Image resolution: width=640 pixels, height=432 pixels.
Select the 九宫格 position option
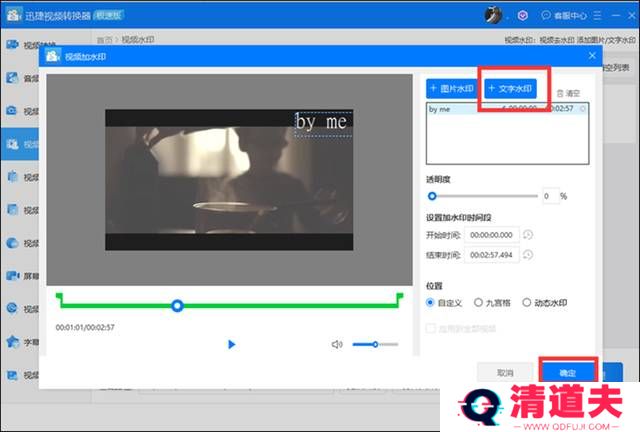(479, 301)
